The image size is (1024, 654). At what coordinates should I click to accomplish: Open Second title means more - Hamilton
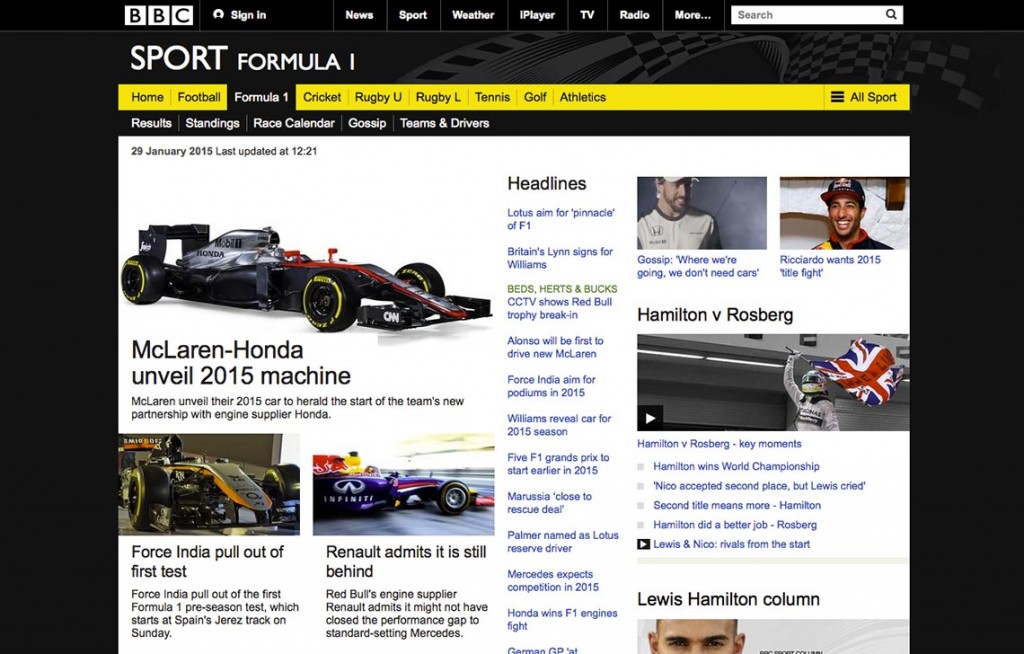click(x=737, y=505)
